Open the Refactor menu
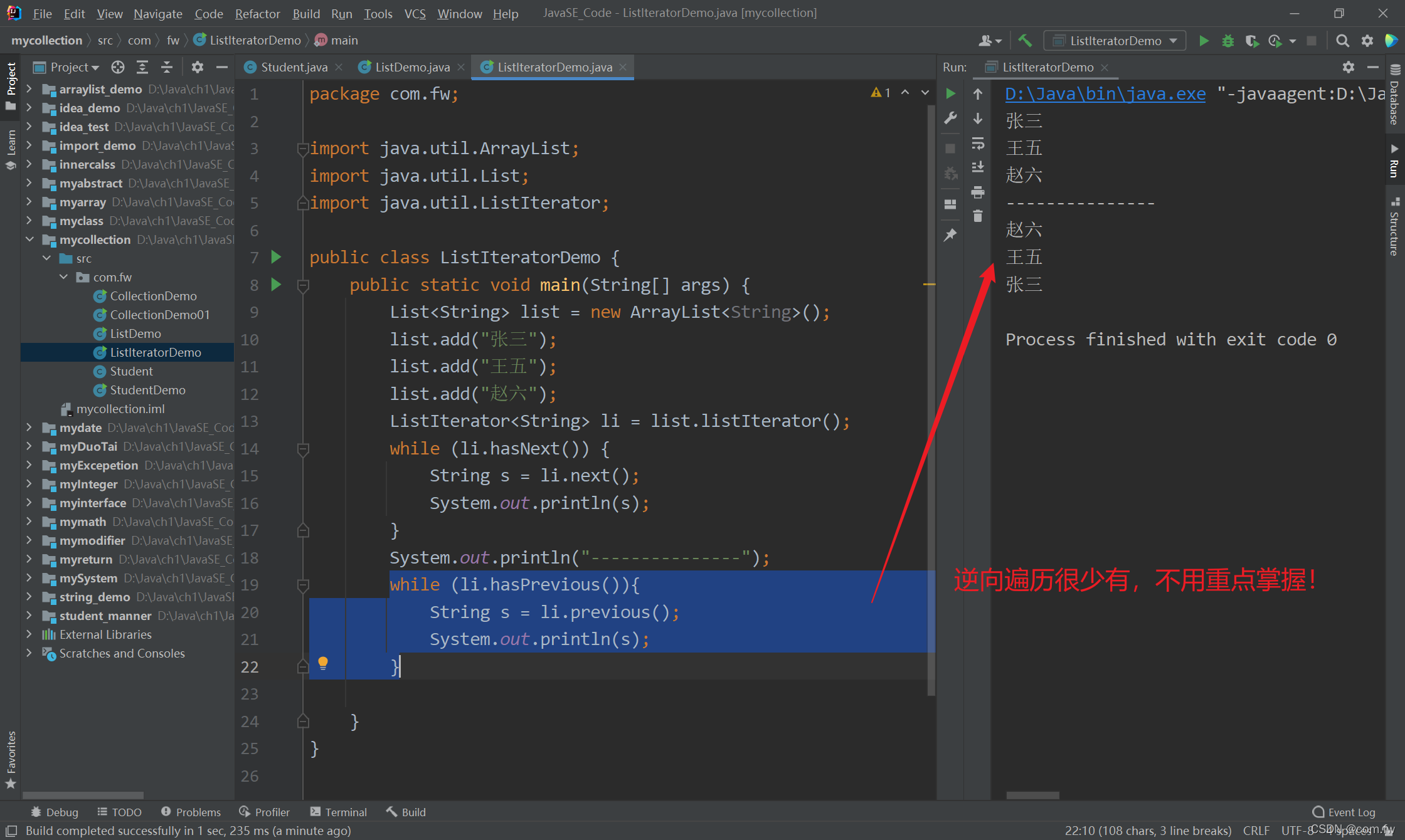 click(257, 13)
